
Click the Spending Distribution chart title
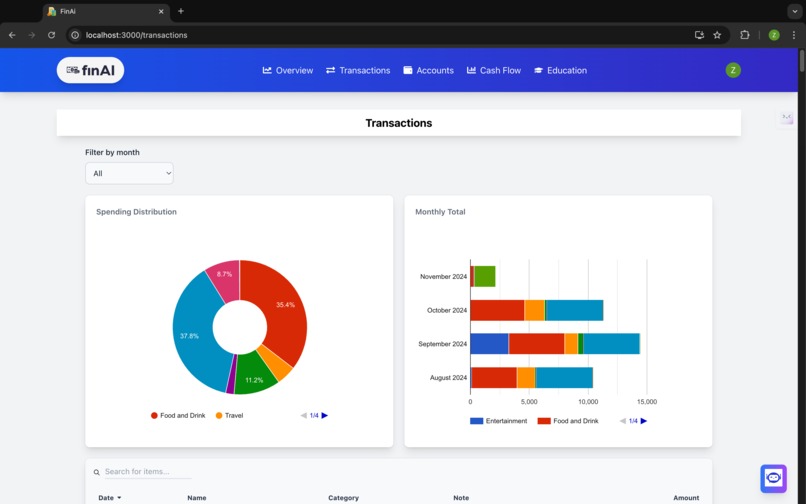coord(136,212)
